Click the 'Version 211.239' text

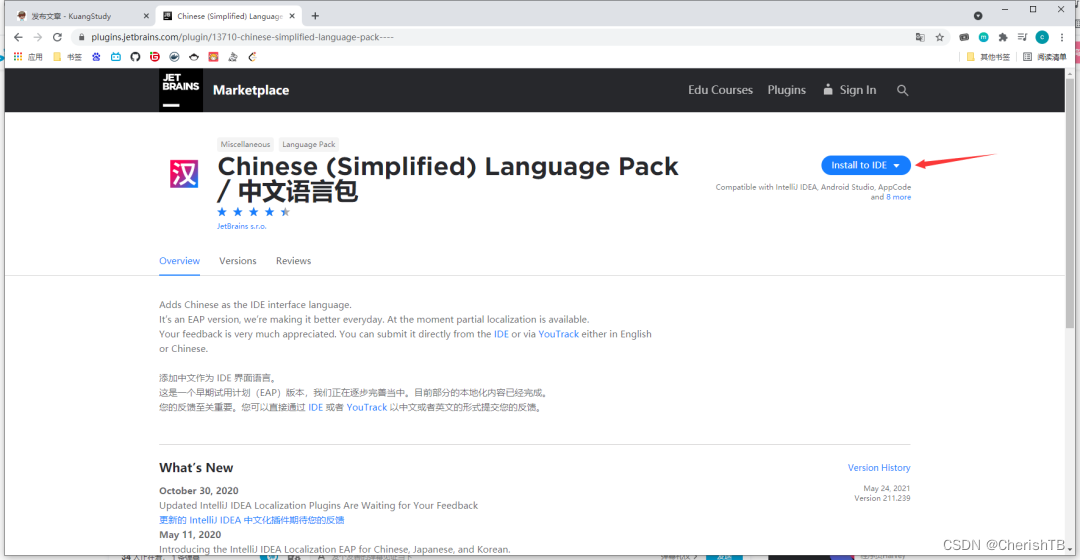(882, 498)
